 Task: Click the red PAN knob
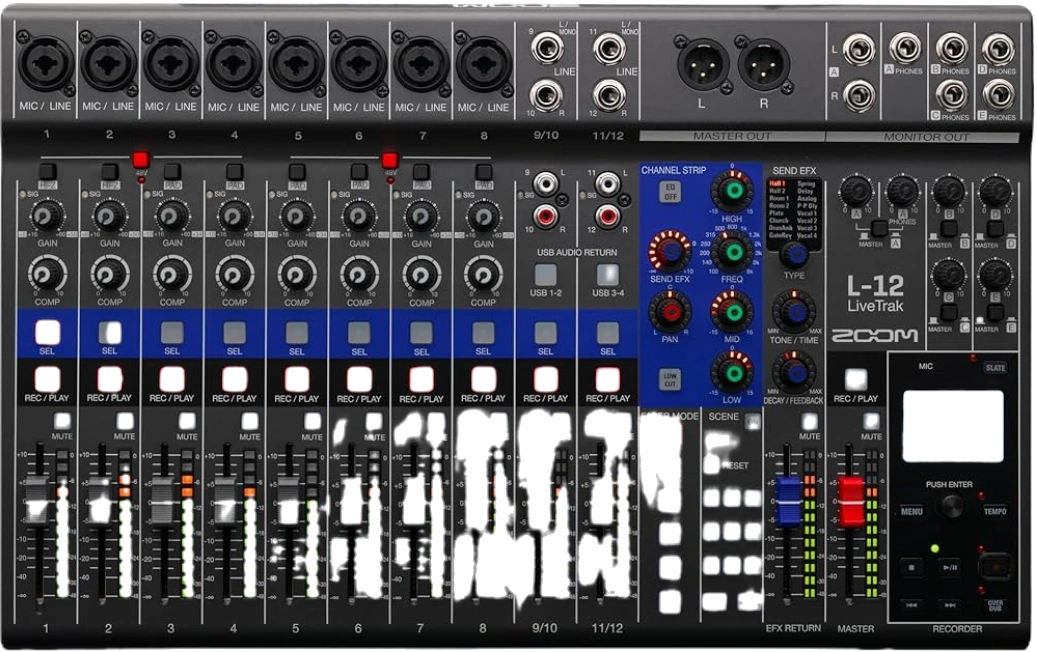pyautogui.click(x=670, y=311)
